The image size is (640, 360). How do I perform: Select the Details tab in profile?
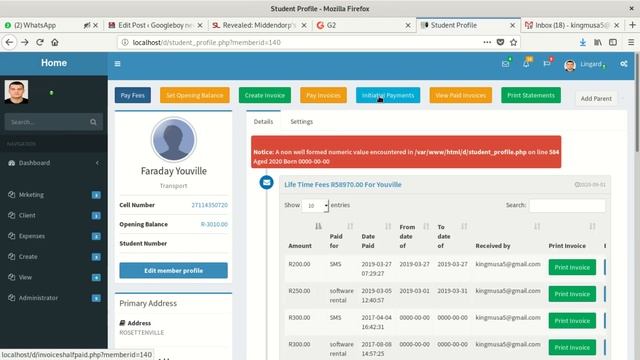(x=263, y=122)
